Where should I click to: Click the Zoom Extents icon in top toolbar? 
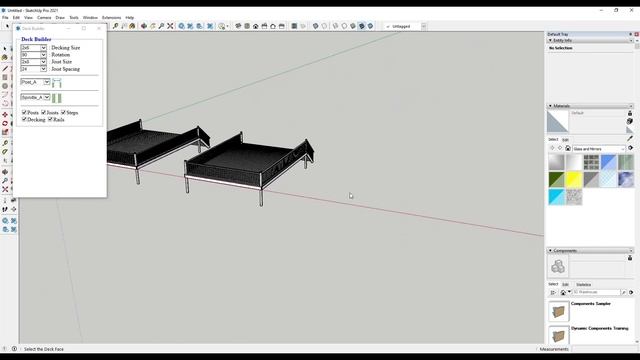point(170,26)
